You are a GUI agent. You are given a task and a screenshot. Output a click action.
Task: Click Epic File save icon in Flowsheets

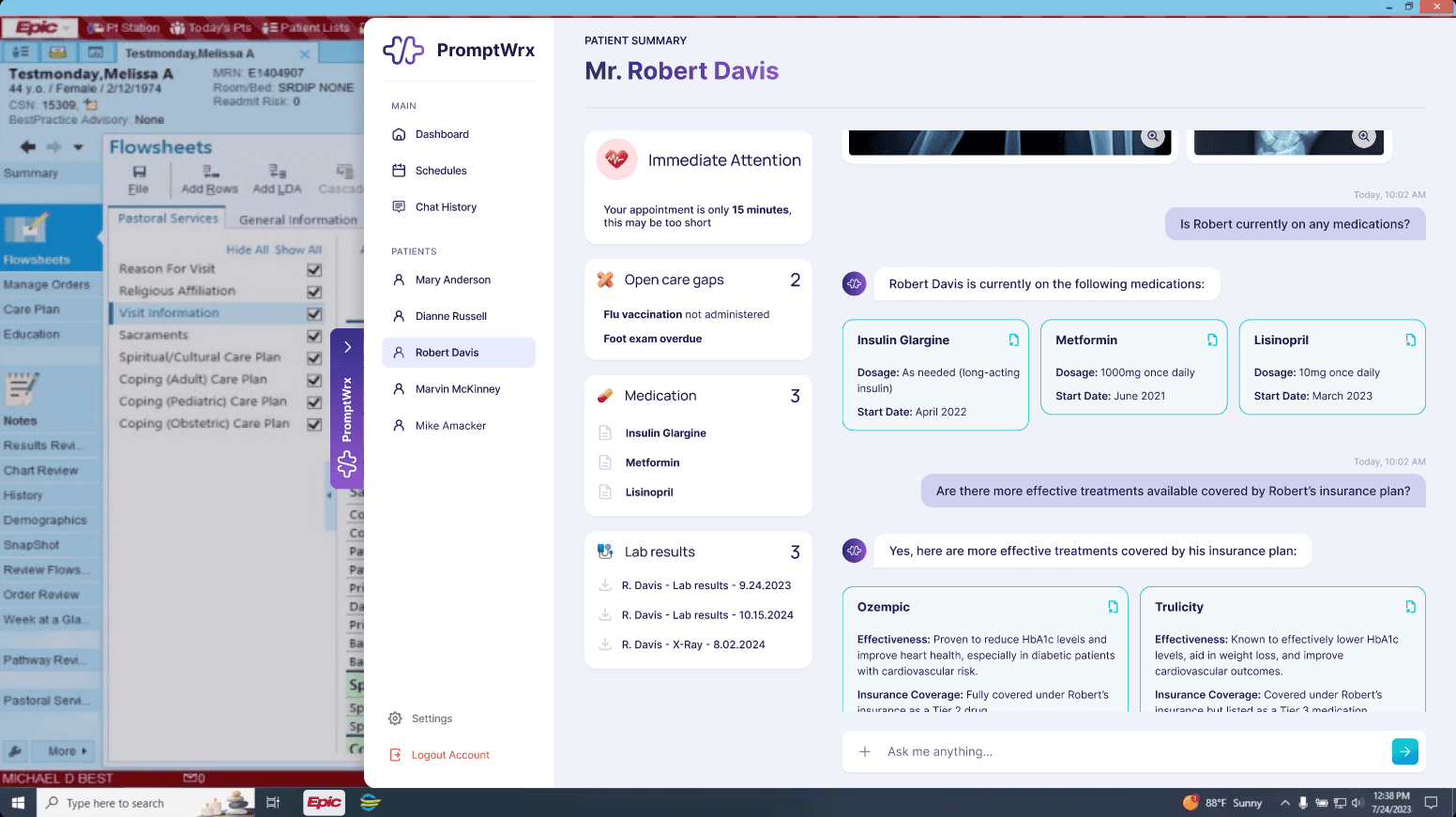(139, 172)
